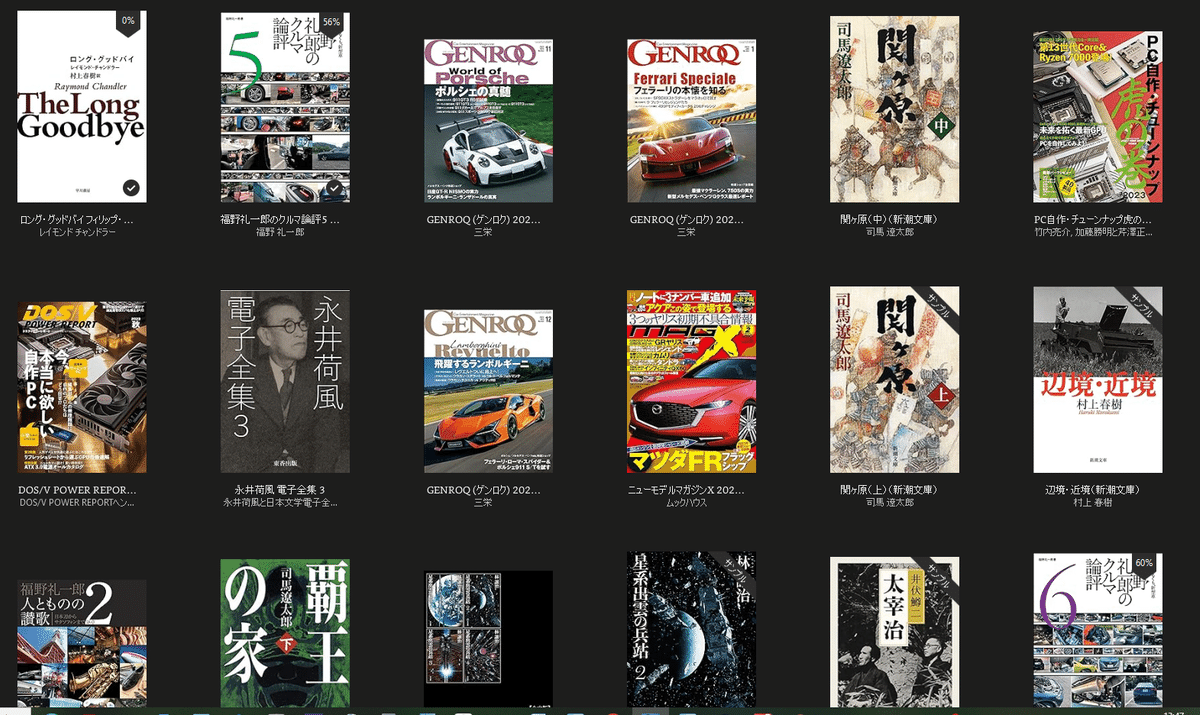Open the 福野礼一郎のクルマ論評 5 cover

285,106
